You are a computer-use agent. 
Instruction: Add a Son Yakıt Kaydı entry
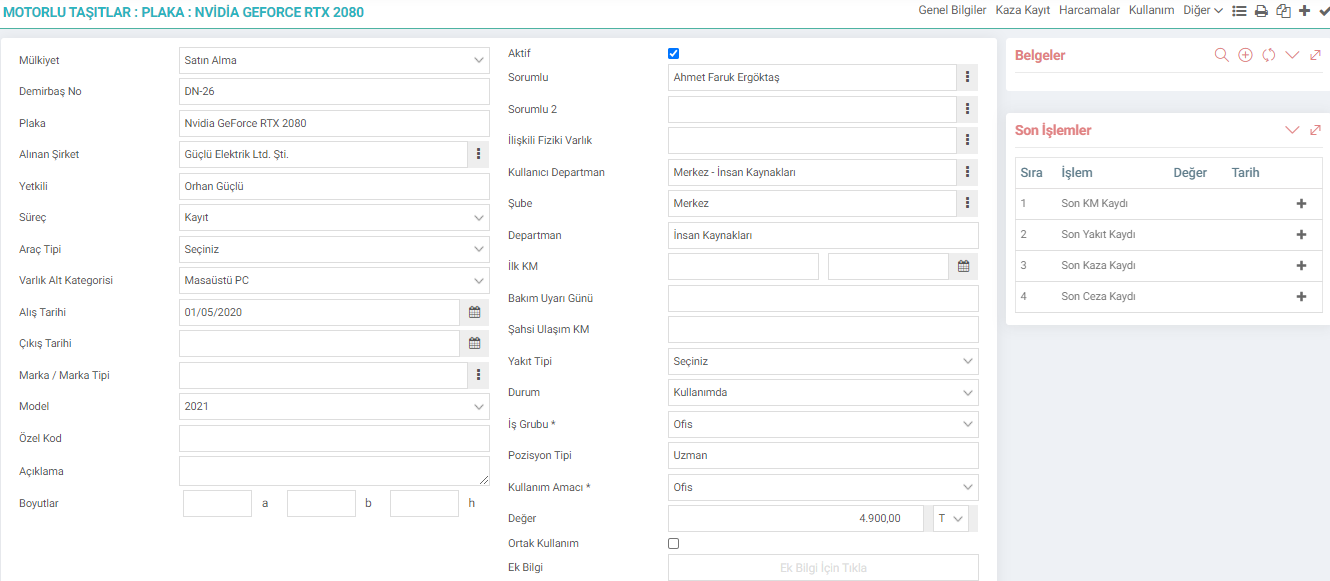(x=1301, y=235)
